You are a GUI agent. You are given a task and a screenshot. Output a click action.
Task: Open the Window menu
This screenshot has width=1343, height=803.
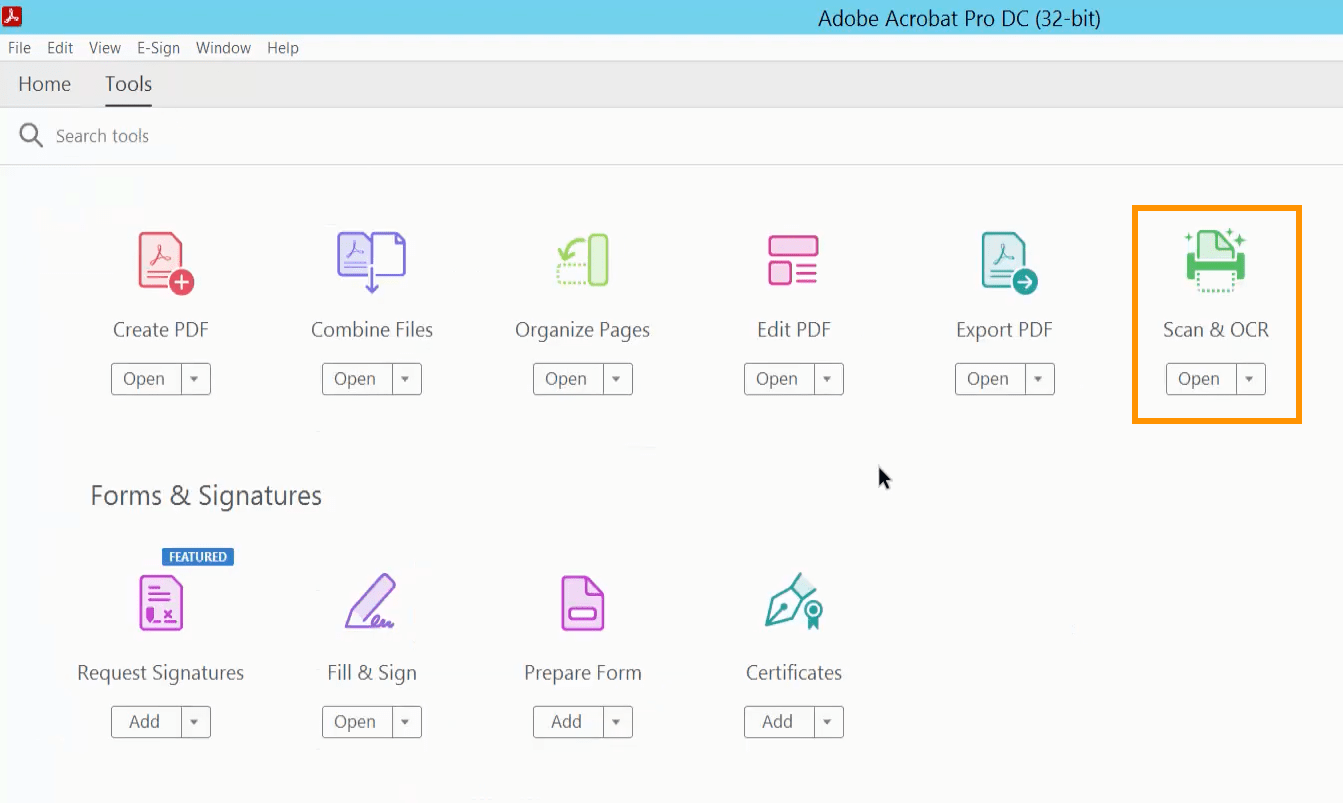[x=223, y=48]
